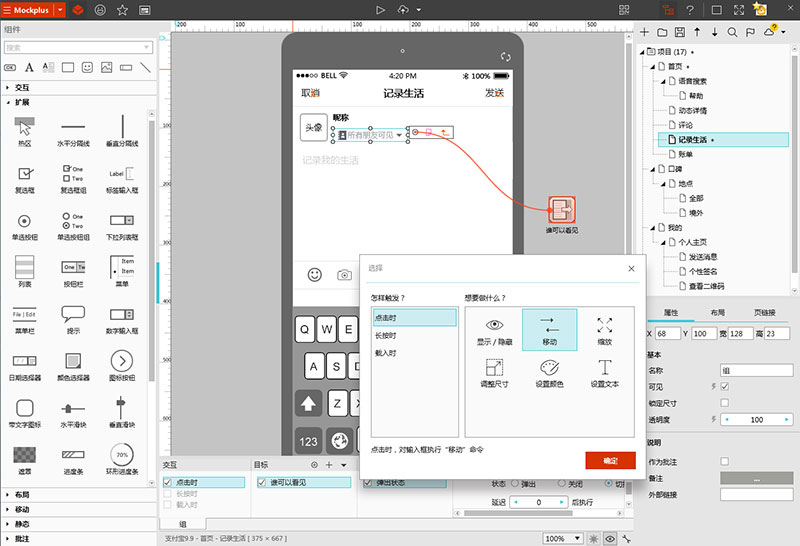
Task: Click the search magnifier in project panel
Action: pos(733,32)
